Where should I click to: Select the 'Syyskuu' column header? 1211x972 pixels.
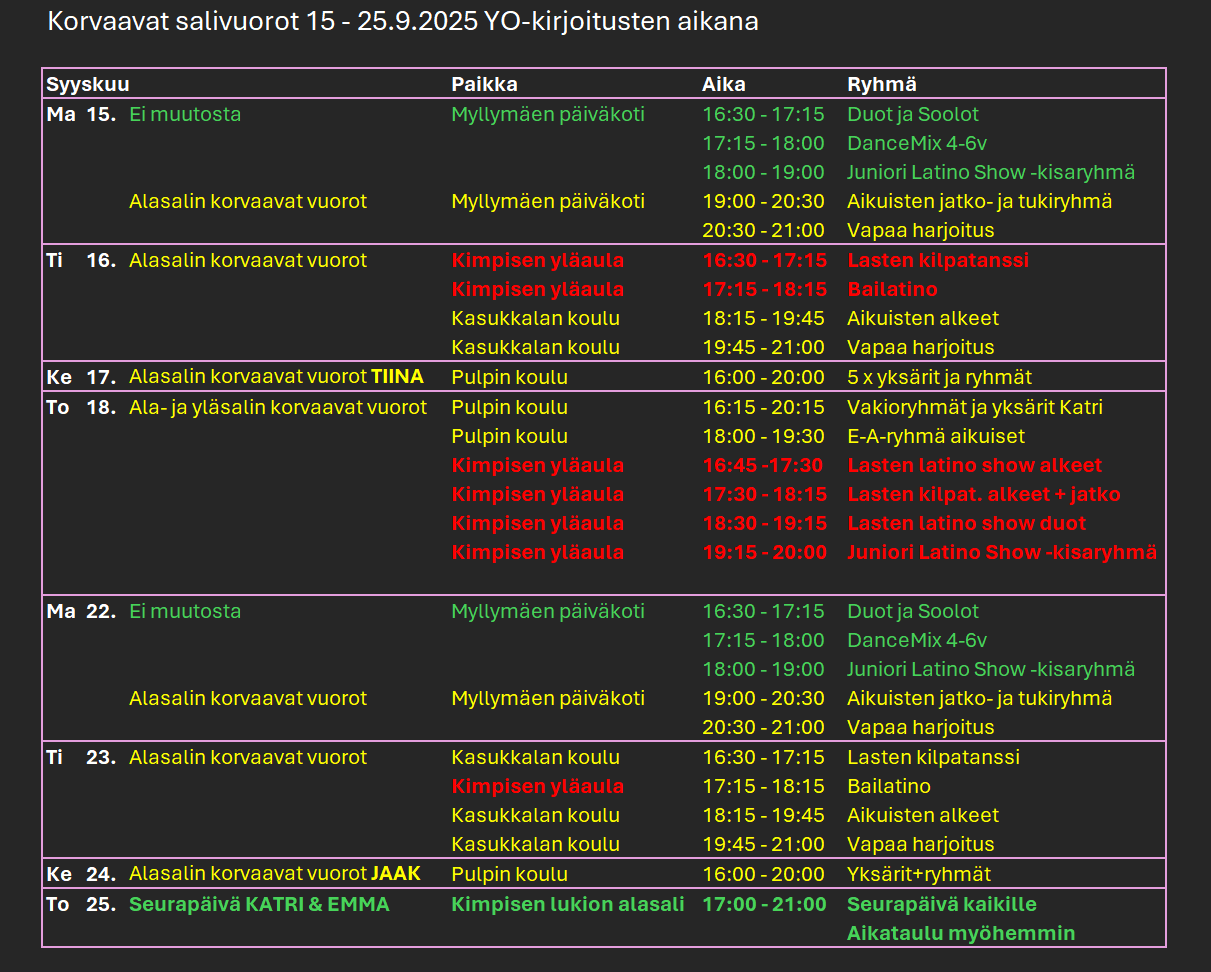tap(88, 85)
